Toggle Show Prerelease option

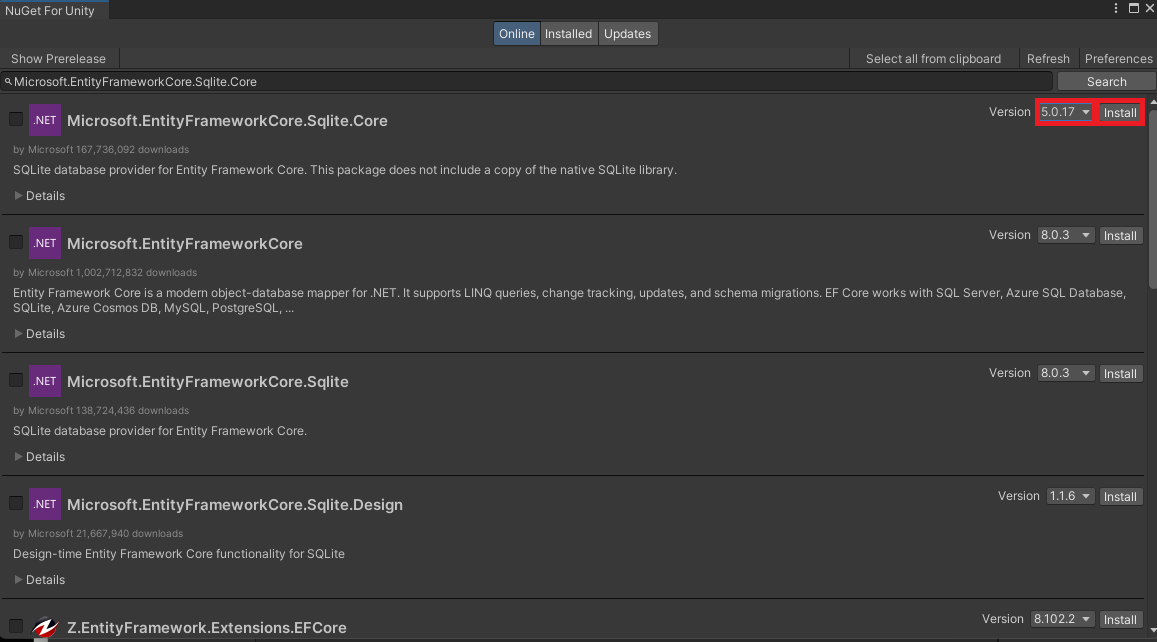58,59
